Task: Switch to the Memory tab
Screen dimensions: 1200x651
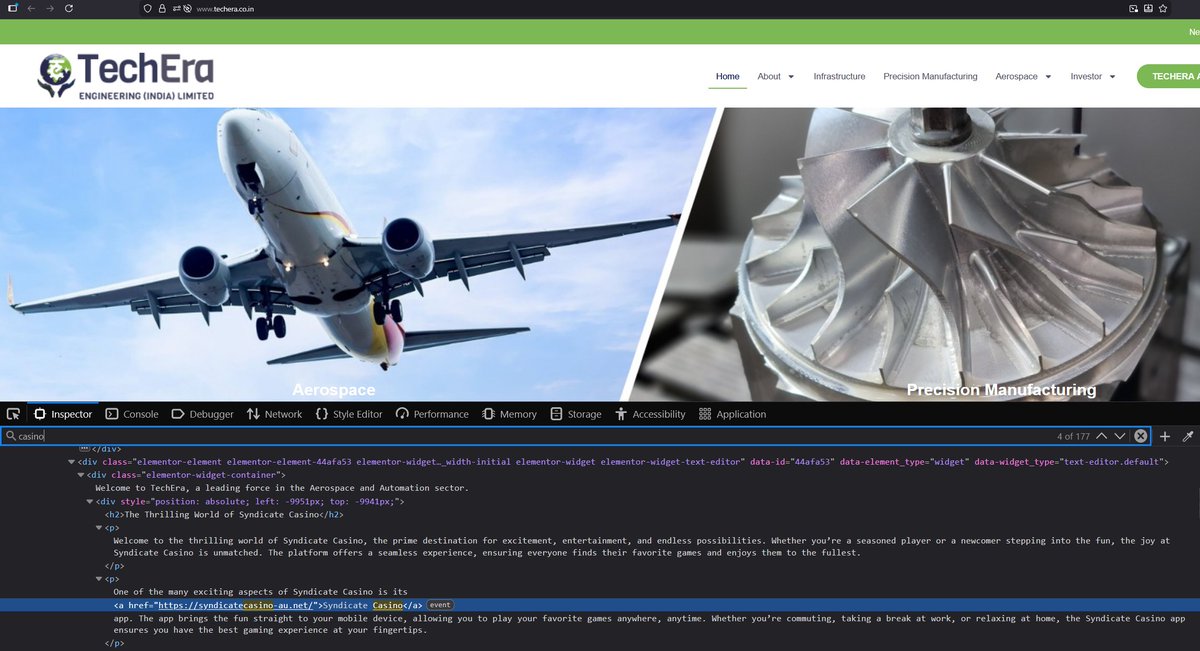Action: click(509, 414)
